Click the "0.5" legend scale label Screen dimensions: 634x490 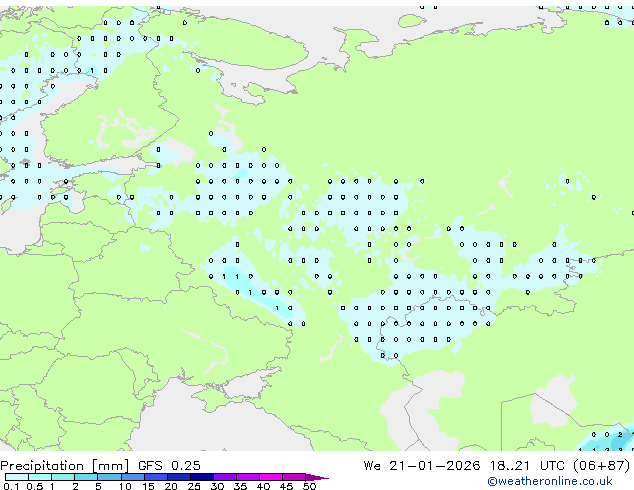35,486
